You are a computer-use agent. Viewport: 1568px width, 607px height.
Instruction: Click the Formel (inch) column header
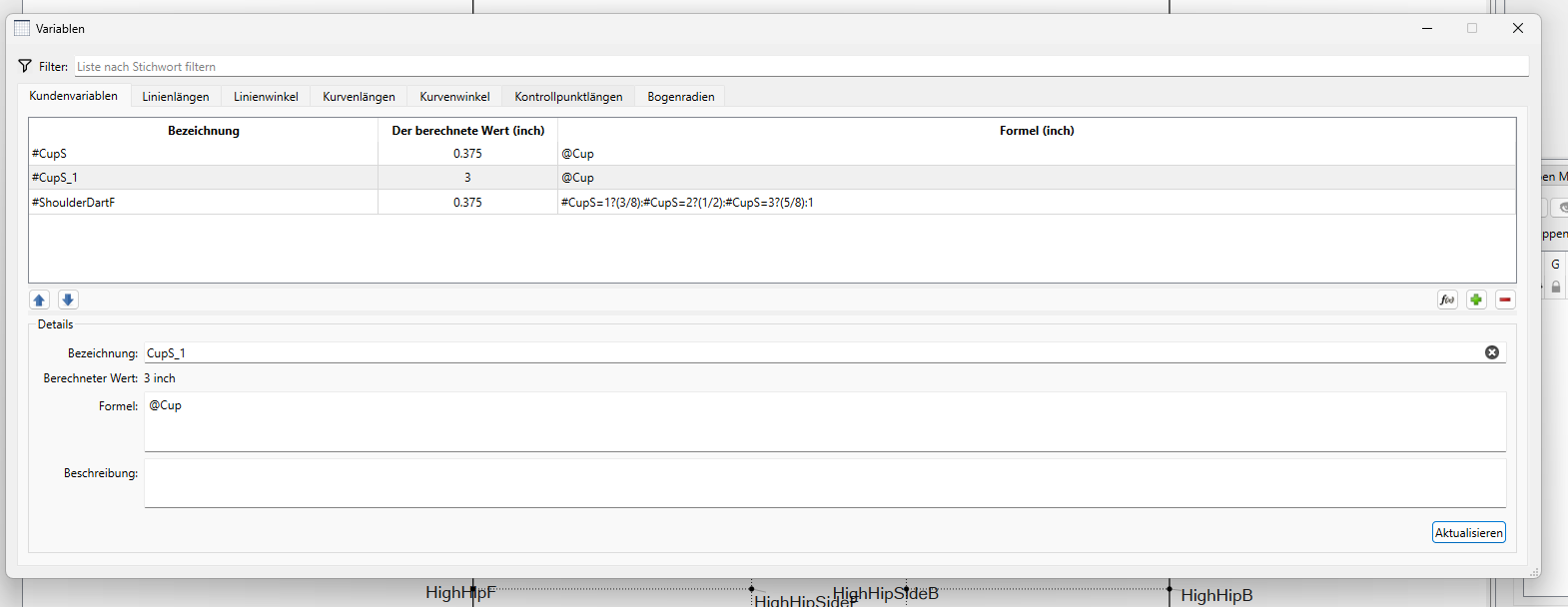pos(1037,131)
